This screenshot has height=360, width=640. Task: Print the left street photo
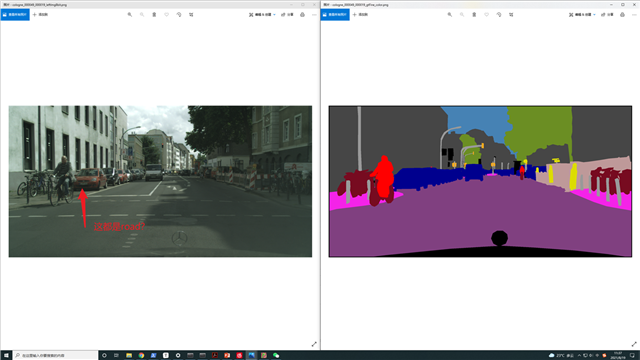tap(302, 15)
